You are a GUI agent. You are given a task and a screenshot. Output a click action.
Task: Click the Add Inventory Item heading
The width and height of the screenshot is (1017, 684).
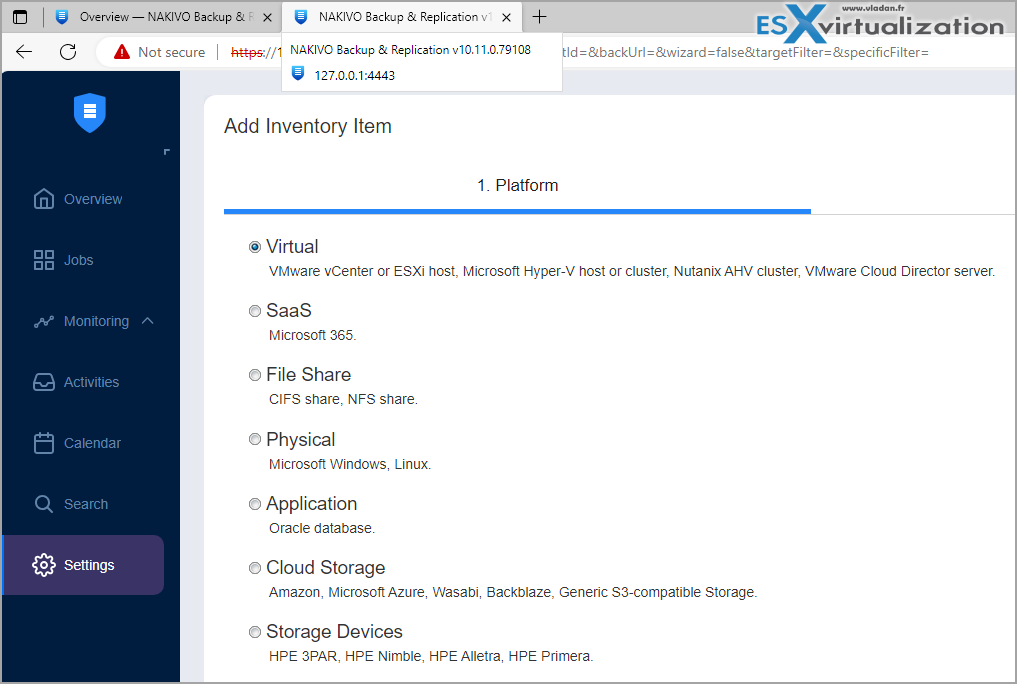tap(307, 126)
